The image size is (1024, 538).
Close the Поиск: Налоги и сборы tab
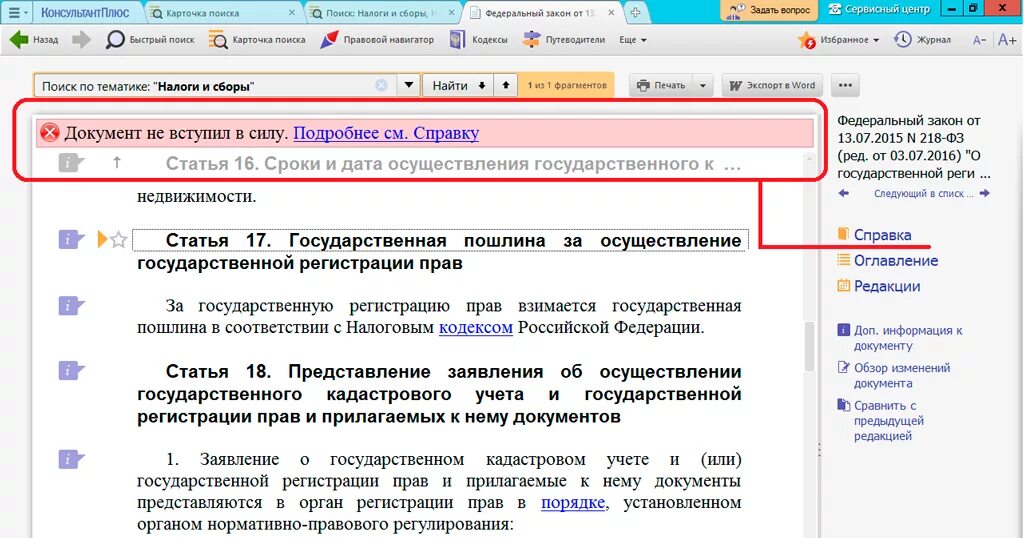pos(452,12)
